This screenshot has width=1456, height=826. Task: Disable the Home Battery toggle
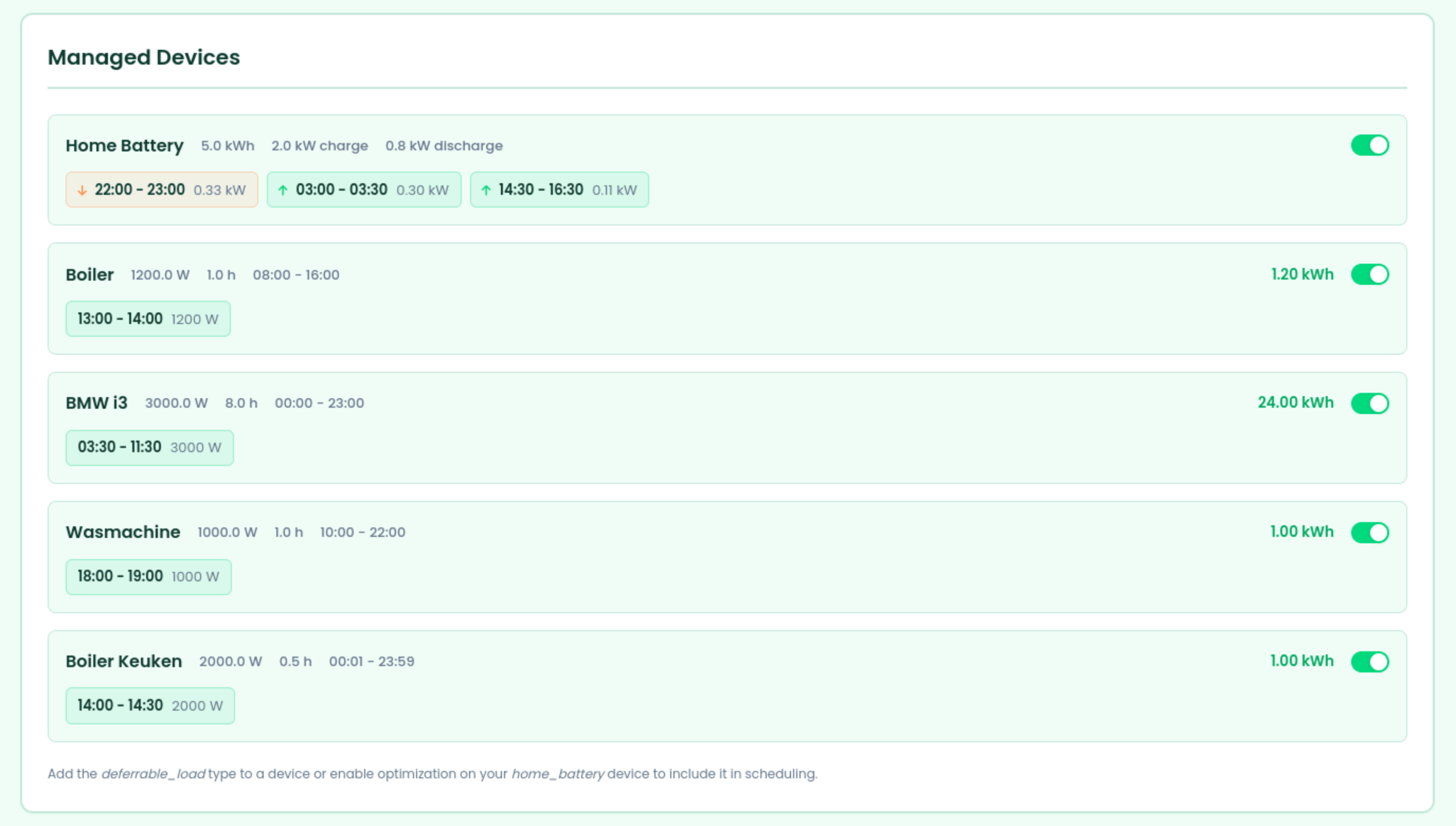(1370, 145)
